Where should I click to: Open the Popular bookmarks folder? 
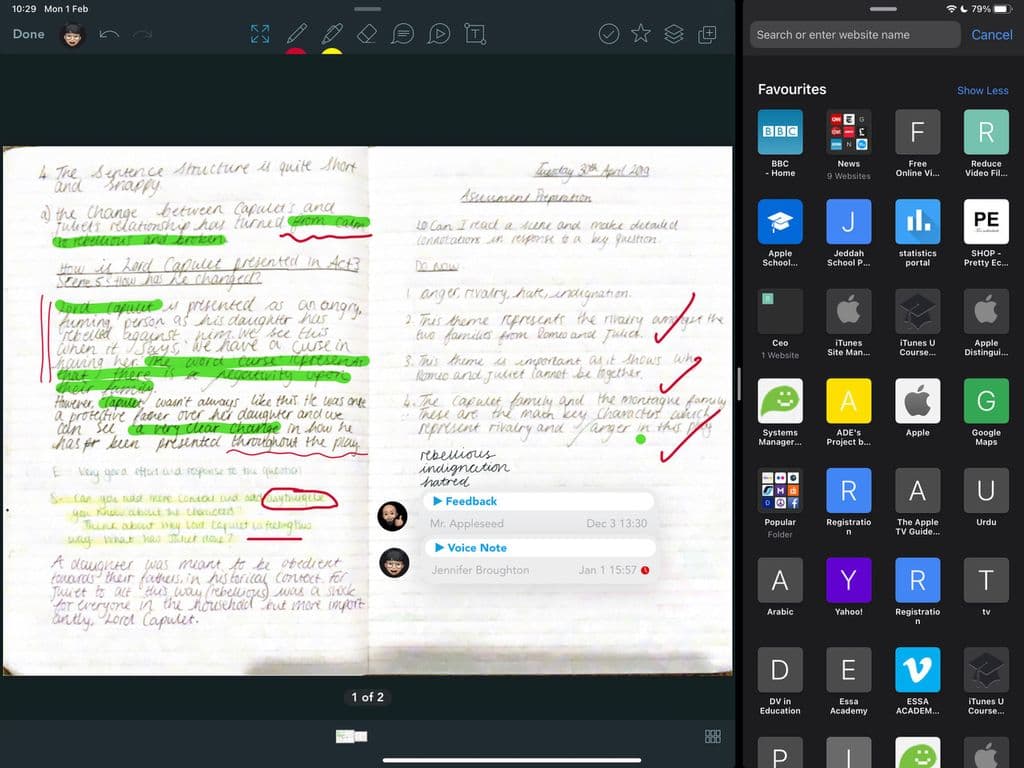pyautogui.click(x=780, y=490)
